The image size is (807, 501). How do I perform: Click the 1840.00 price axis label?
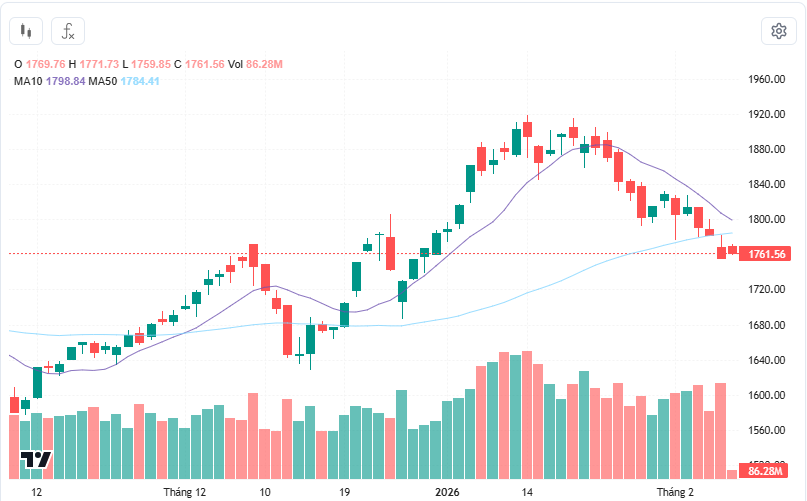pyautogui.click(x=767, y=184)
